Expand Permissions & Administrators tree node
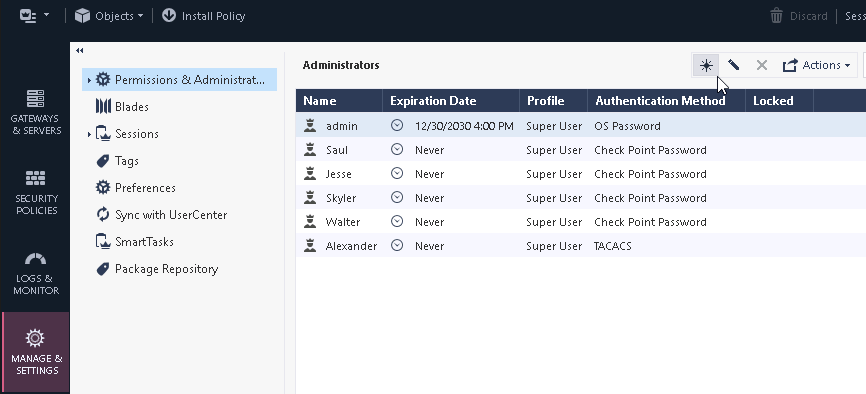The height and width of the screenshot is (394, 866). pos(89,80)
